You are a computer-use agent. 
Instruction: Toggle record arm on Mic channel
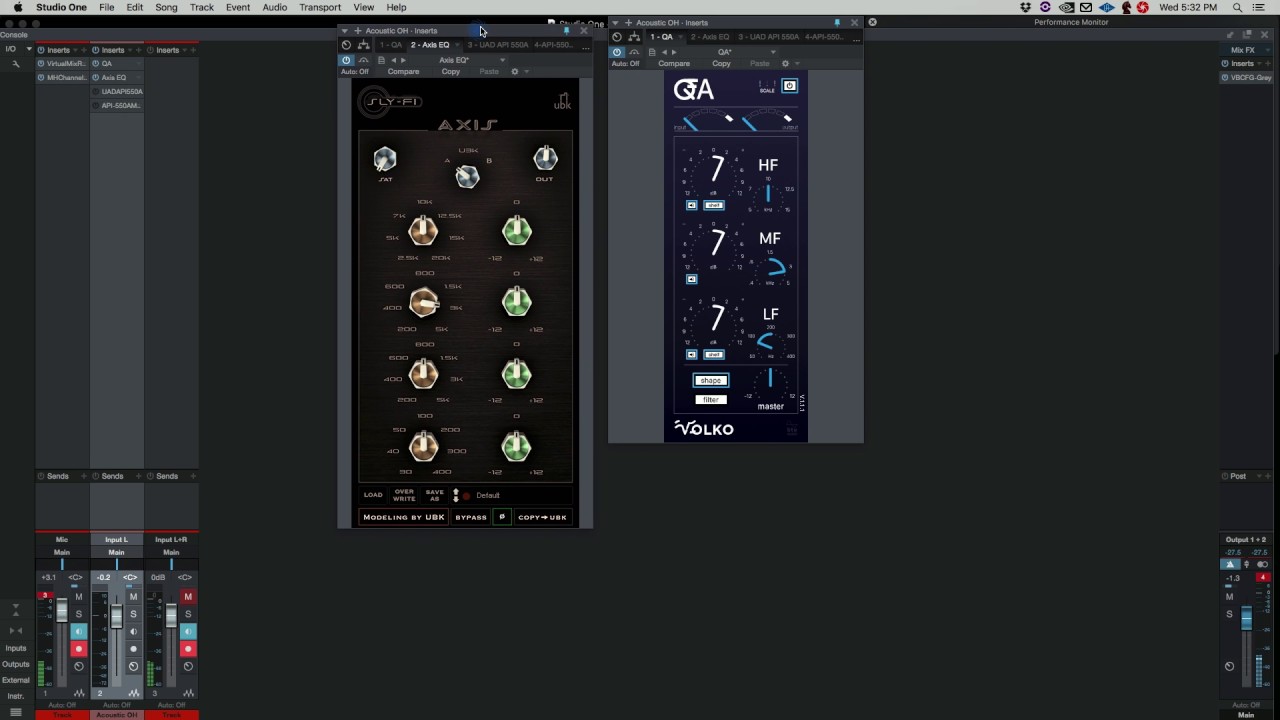pyautogui.click(x=79, y=649)
